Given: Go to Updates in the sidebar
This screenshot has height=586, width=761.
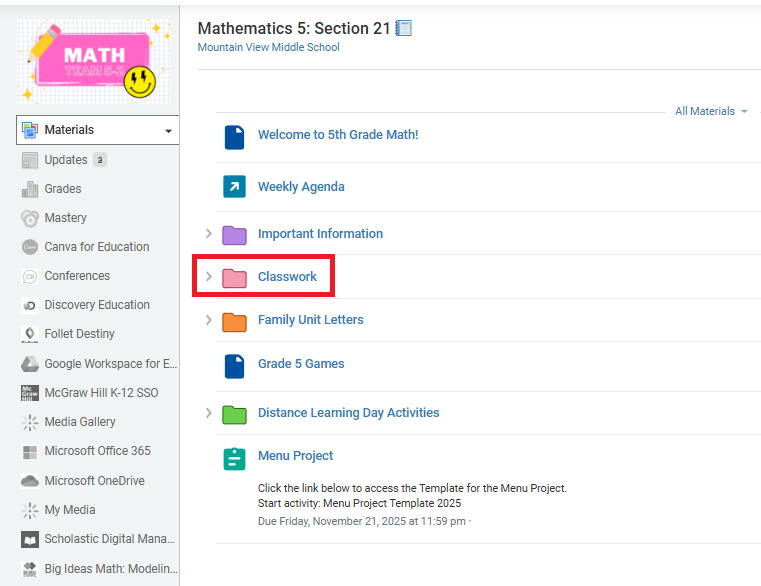Looking at the screenshot, I should point(66,160).
